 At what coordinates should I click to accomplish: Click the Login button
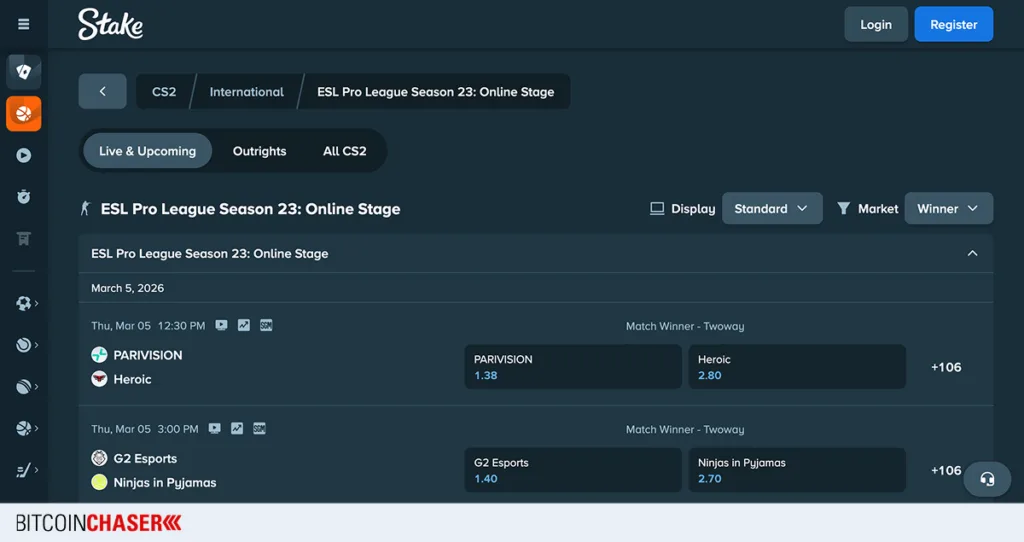coord(876,24)
